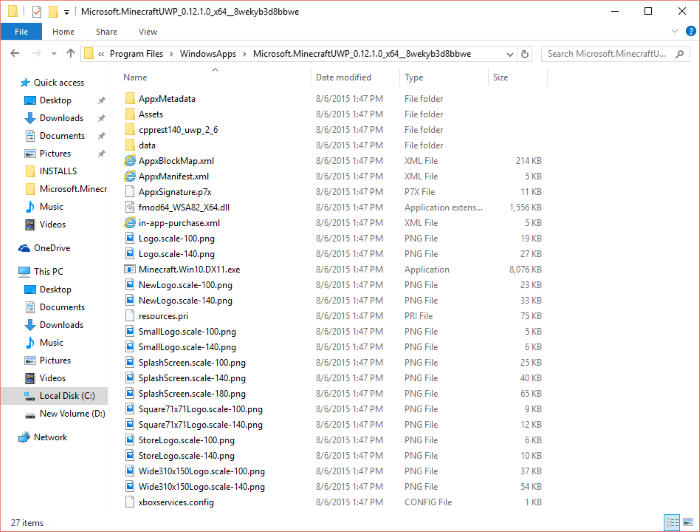Click WindowsApps in address breadcrumb
The height and width of the screenshot is (532, 700).
pyautogui.click(x=208, y=54)
